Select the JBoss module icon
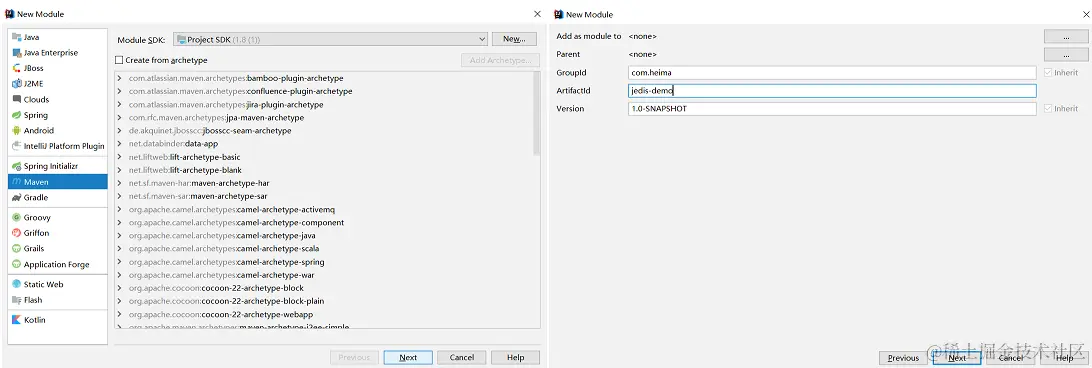This screenshot has height=368, width=1092. (17, 68)
